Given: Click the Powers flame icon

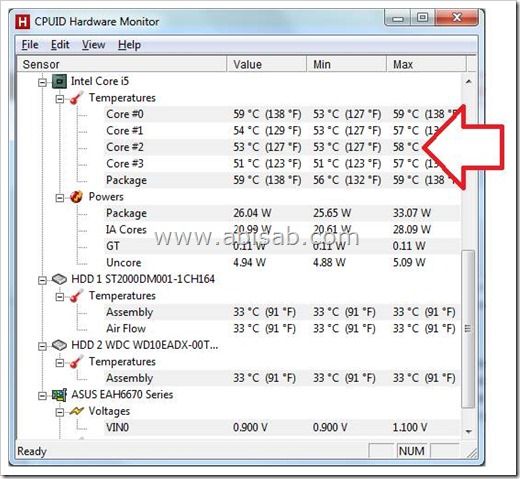Looking at the screenshot, I should click(76, 197).
